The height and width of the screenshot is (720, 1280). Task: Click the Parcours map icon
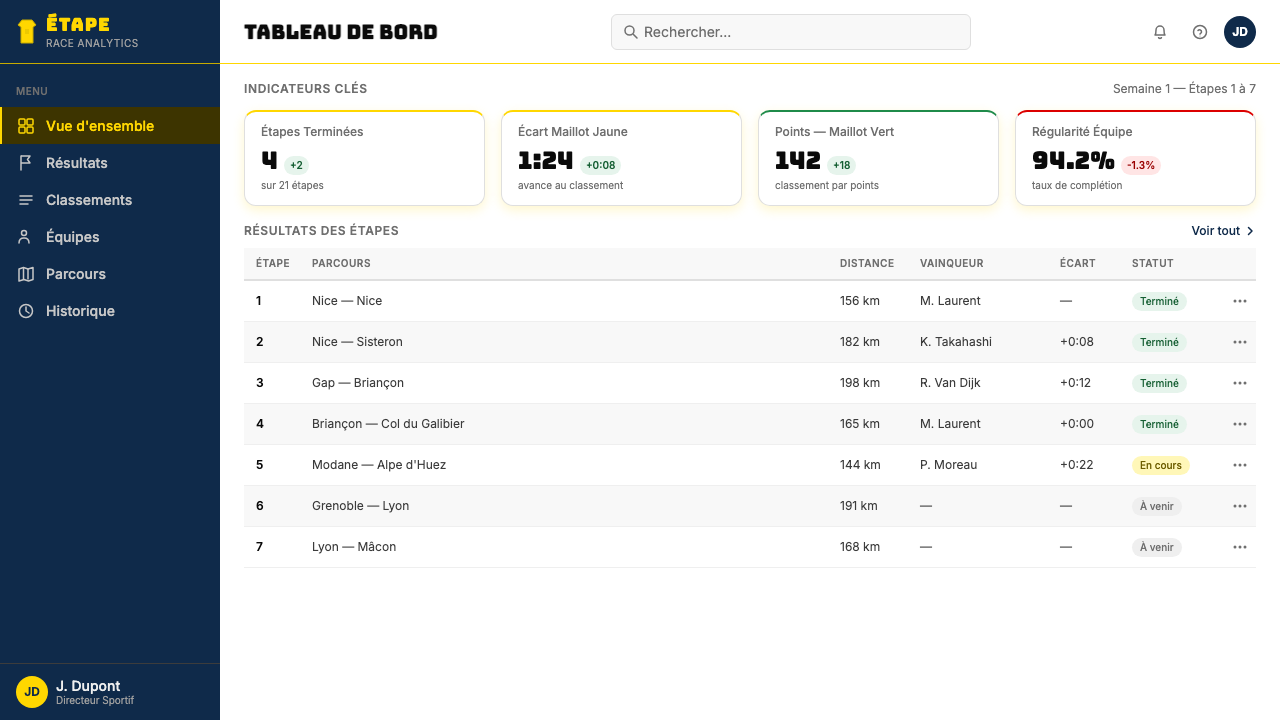click(26, 274)
